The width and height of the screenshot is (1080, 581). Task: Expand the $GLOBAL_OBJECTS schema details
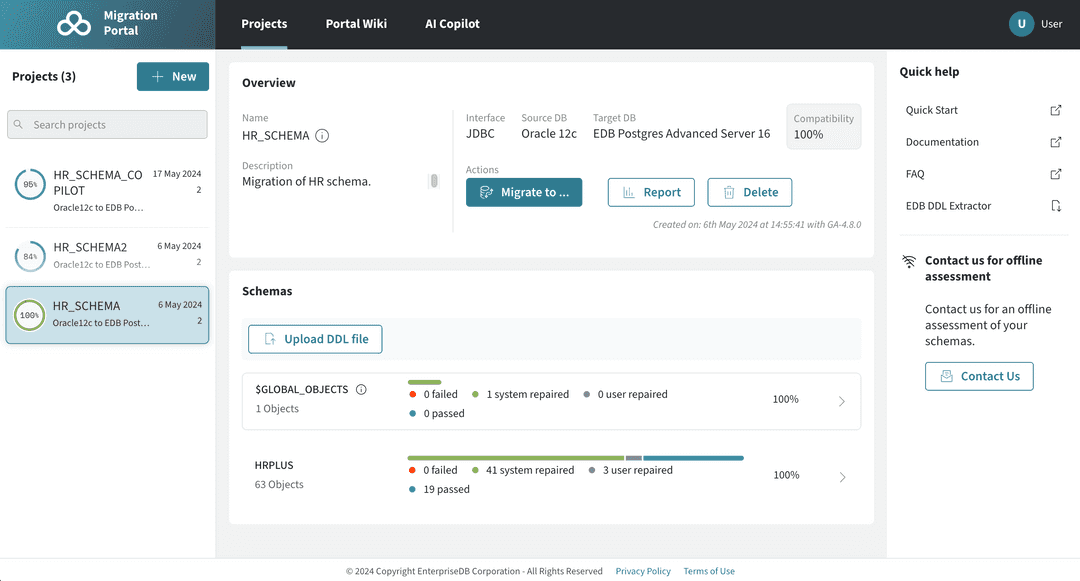pyautogui.click(x=843, y=401)
